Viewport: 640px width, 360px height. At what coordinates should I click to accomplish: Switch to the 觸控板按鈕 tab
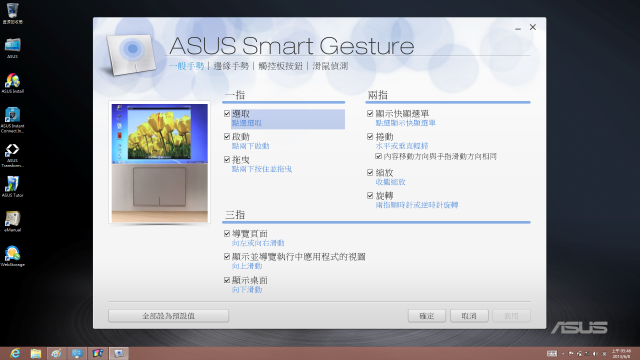tap(280, 66)
